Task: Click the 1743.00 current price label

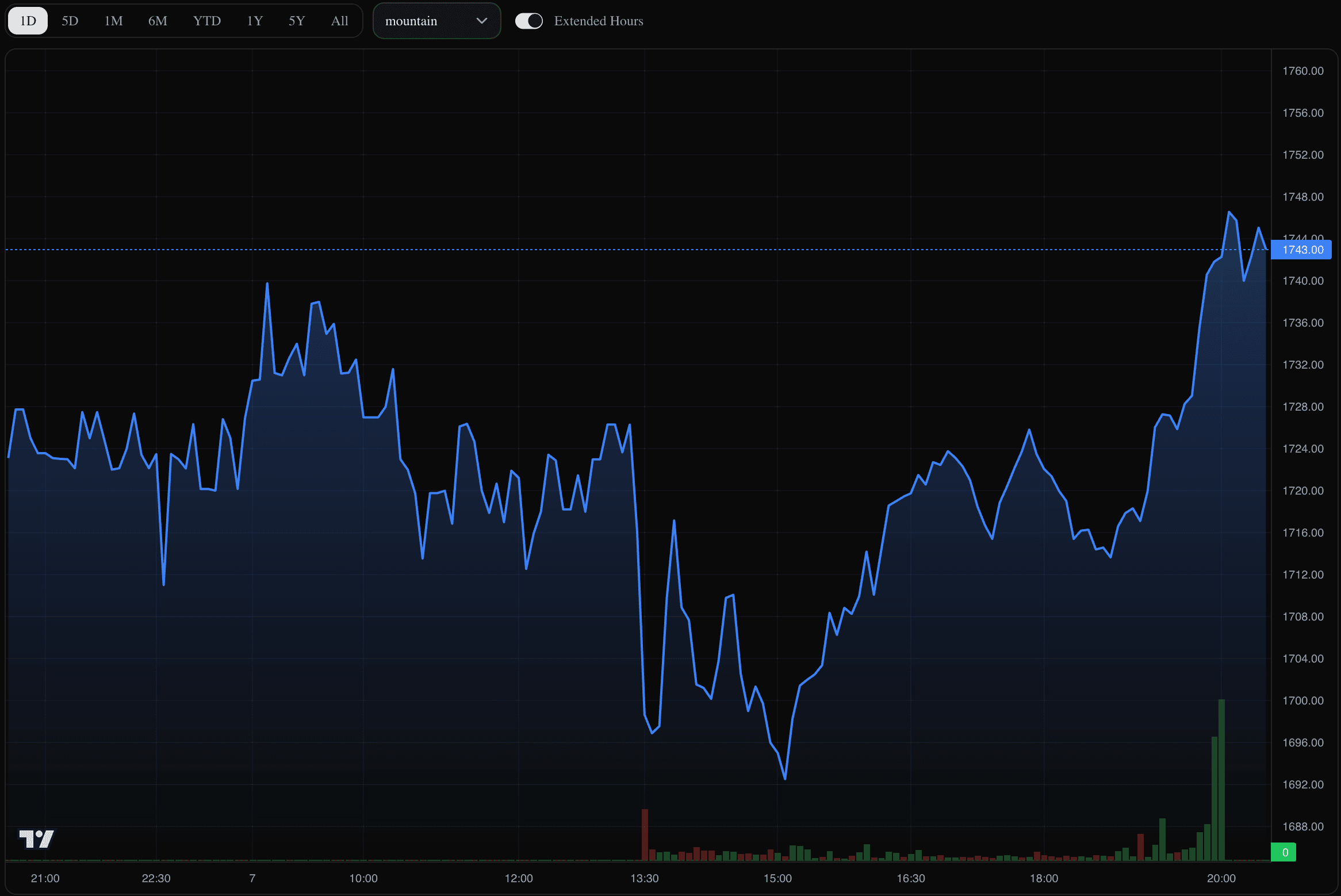Action: click(1301, 250)
